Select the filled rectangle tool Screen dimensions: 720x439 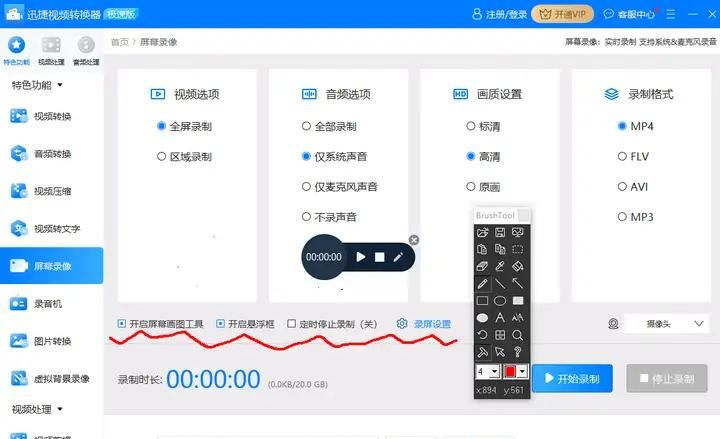(518, 301)
